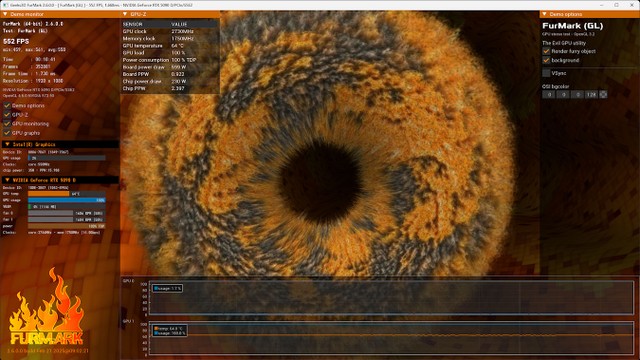Click the Board PPW row
640x360 pixels.
point(170,74)
